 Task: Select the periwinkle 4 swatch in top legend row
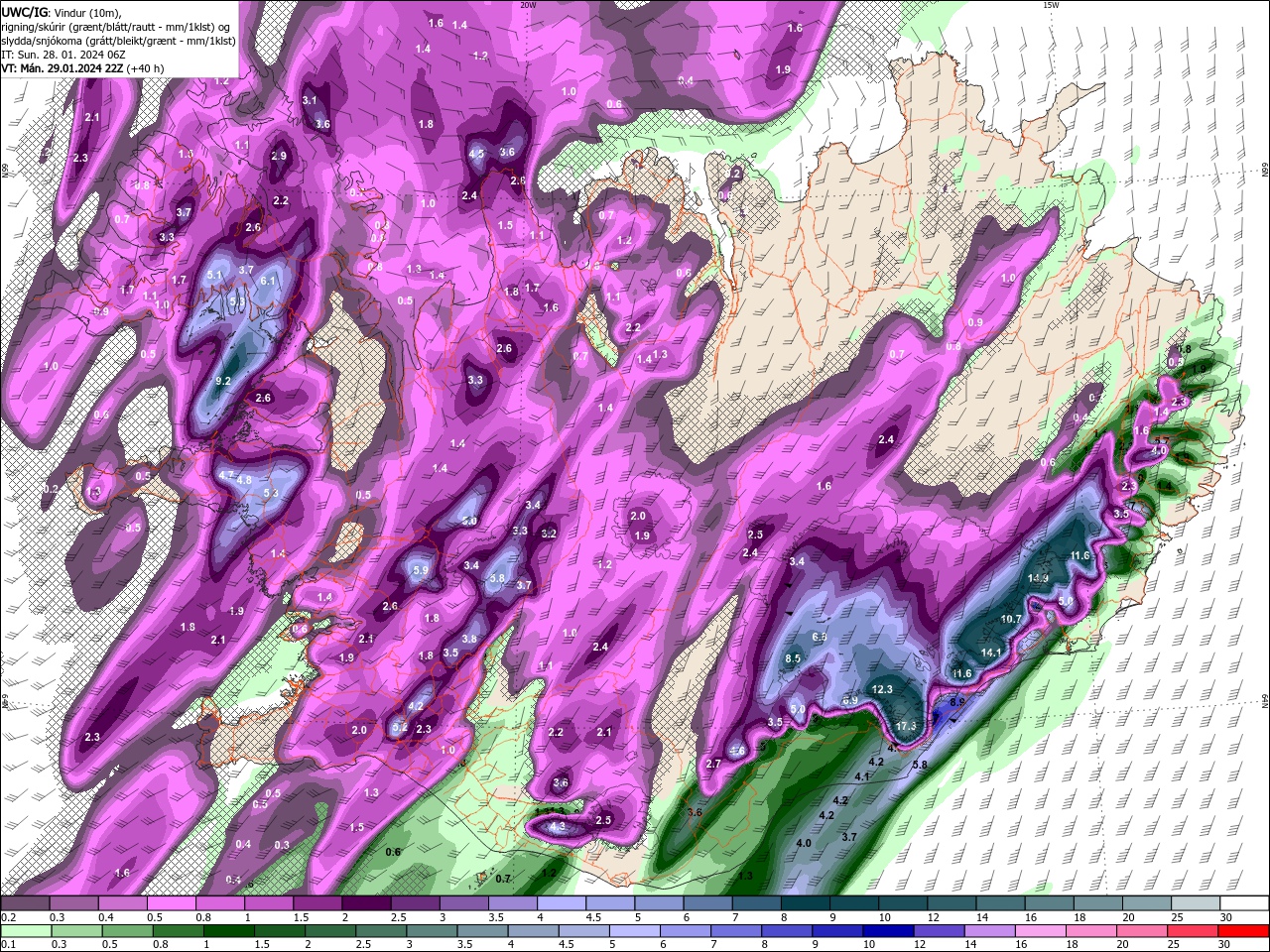(x=562, y=903)
